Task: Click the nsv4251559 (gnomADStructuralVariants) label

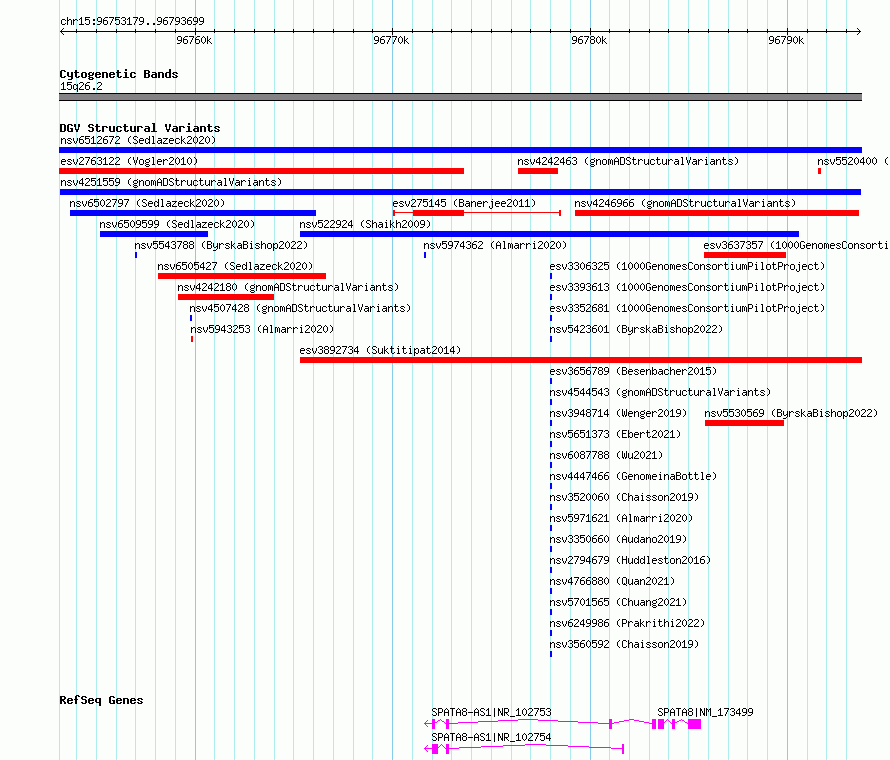Action: 171,182
